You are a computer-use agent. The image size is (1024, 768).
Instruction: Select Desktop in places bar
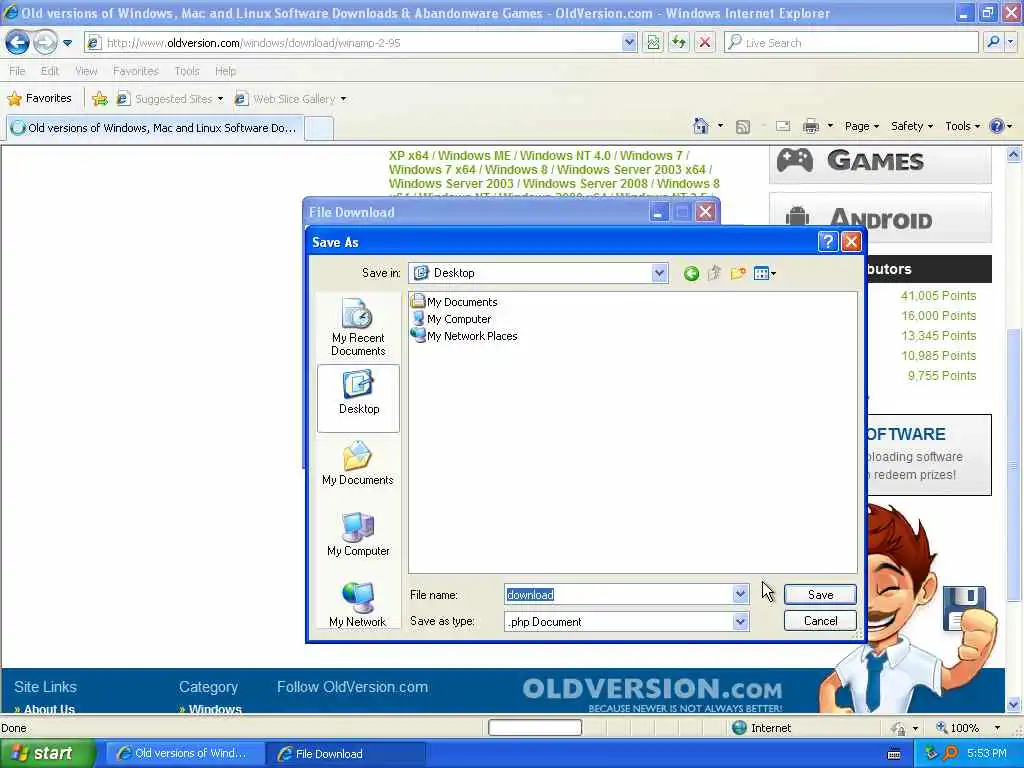359,398
